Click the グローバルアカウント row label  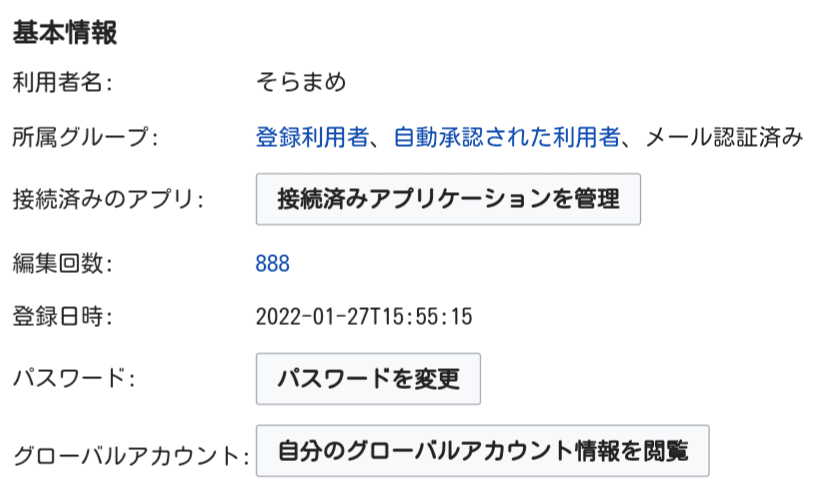[129, 456]
